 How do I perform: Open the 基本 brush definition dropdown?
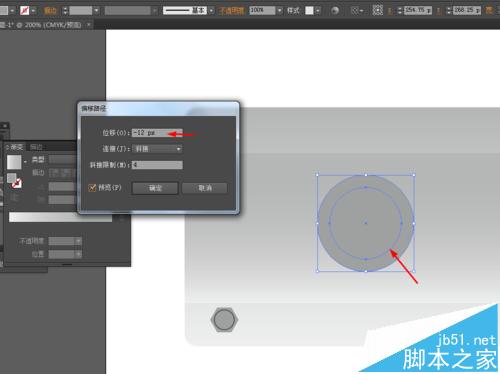pyautogui.click(x=211, y=11)
